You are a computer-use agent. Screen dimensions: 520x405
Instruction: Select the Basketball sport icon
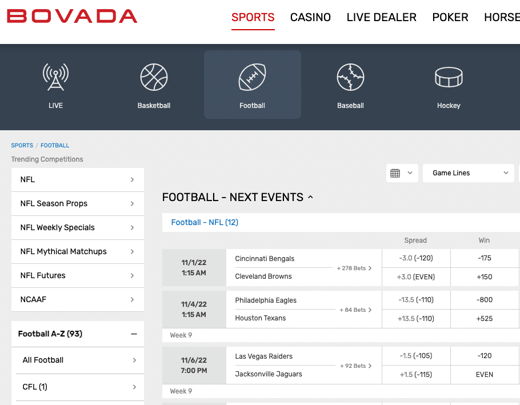(154, 77)
